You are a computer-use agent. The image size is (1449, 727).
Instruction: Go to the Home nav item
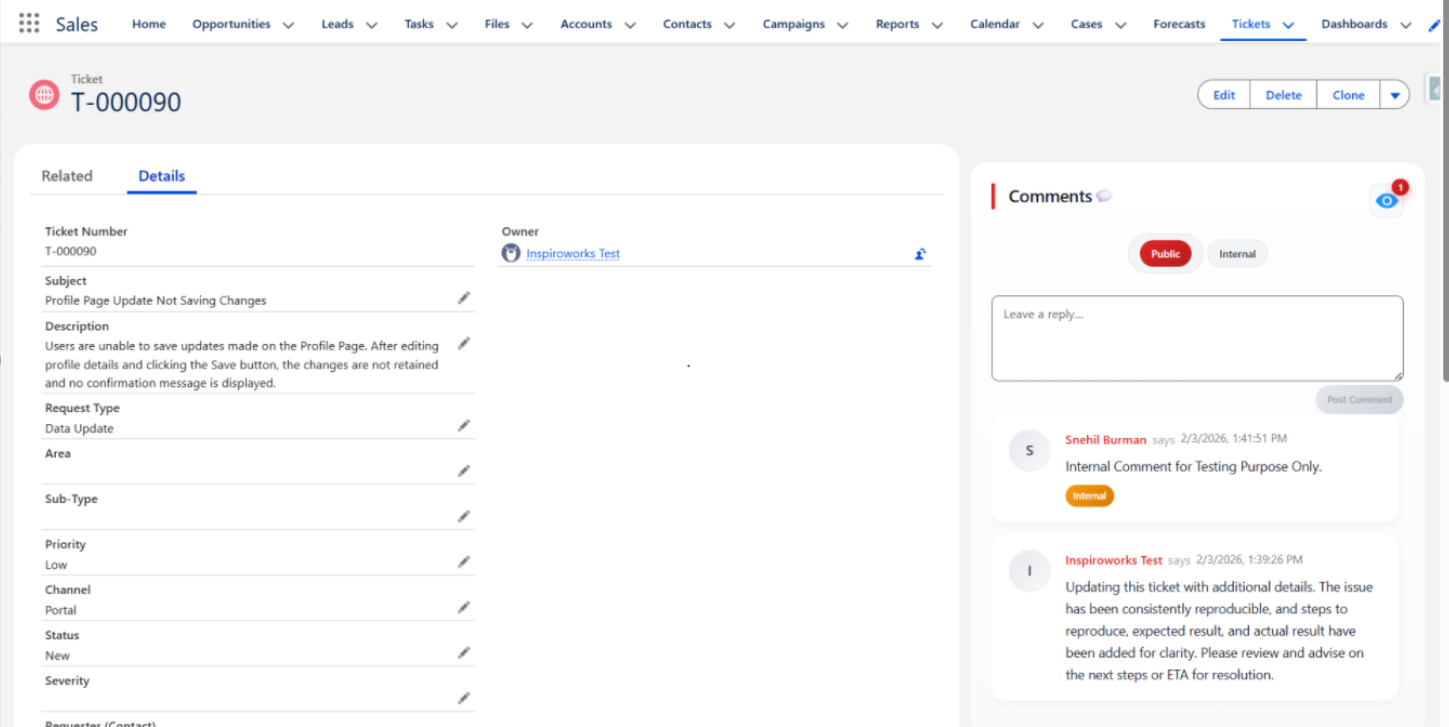tap(149, 24)
